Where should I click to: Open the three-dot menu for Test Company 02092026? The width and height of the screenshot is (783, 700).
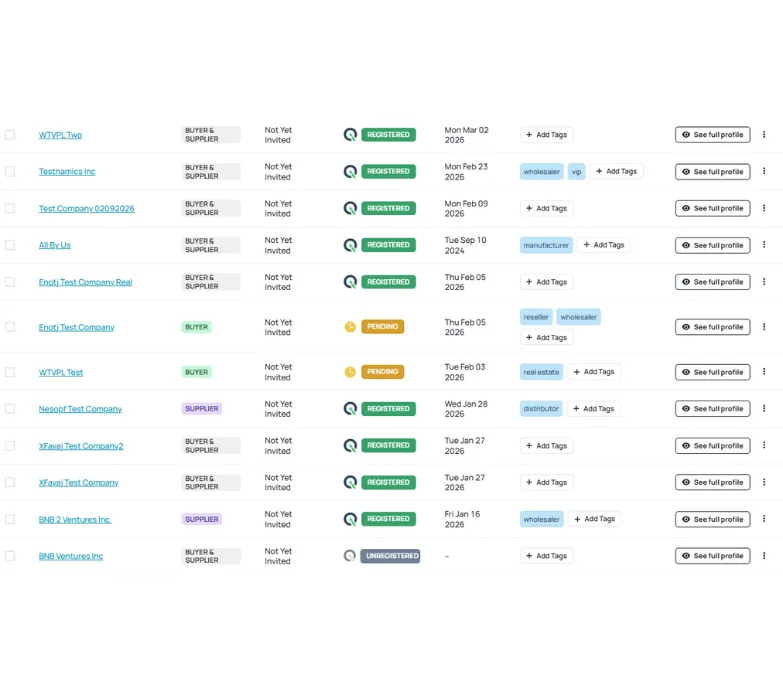[764, 208]
